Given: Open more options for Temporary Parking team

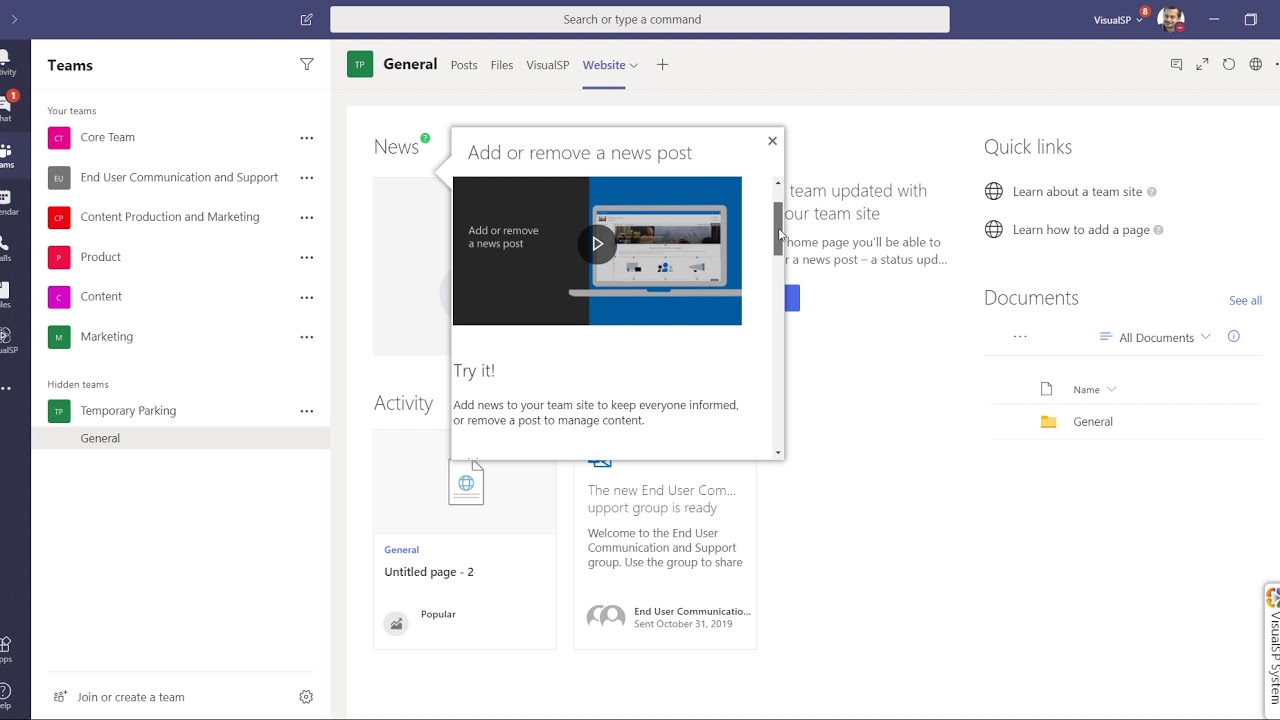Looking at the screenshot, I should 307,411.
